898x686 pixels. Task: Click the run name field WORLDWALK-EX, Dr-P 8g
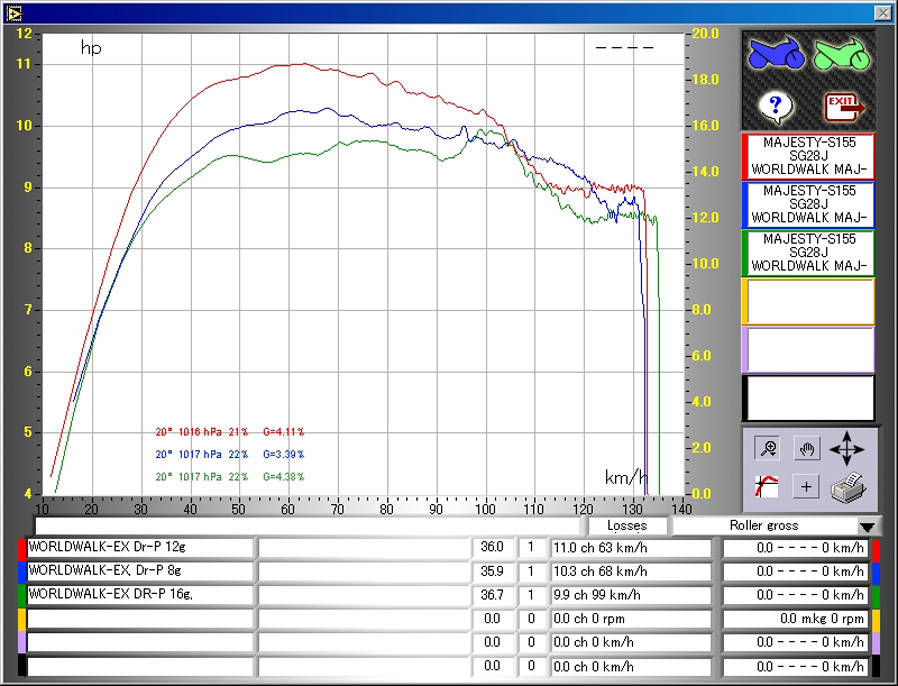(140, 571)
